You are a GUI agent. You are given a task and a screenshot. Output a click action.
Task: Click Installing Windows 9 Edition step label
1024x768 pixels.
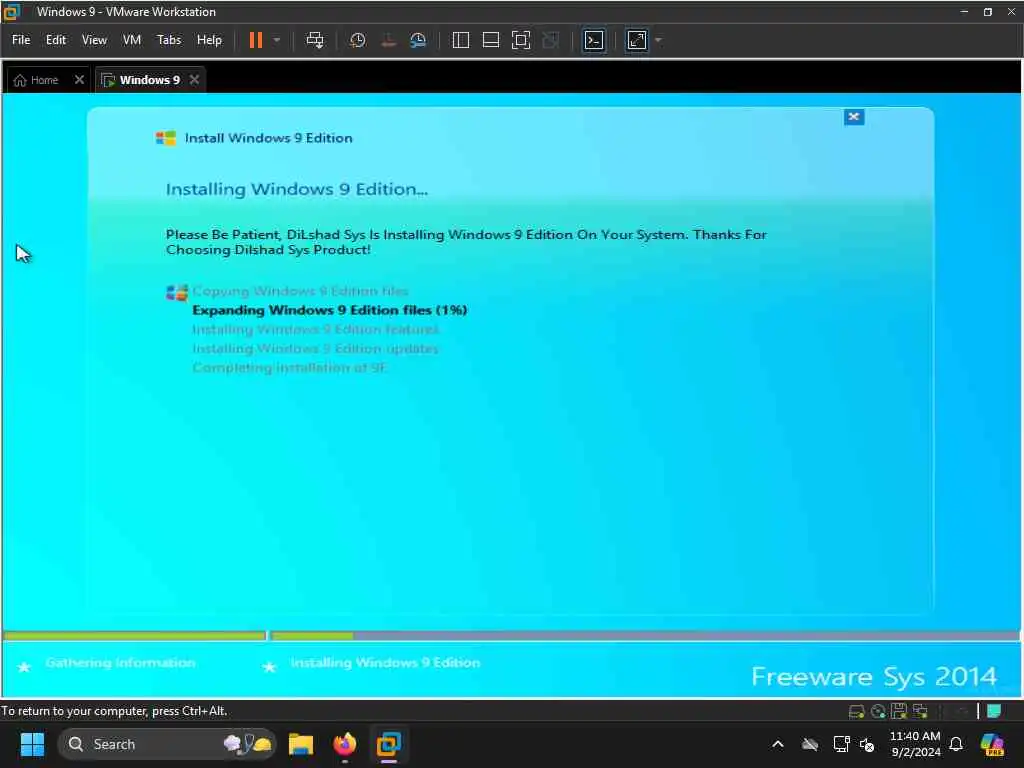point(385,663)
